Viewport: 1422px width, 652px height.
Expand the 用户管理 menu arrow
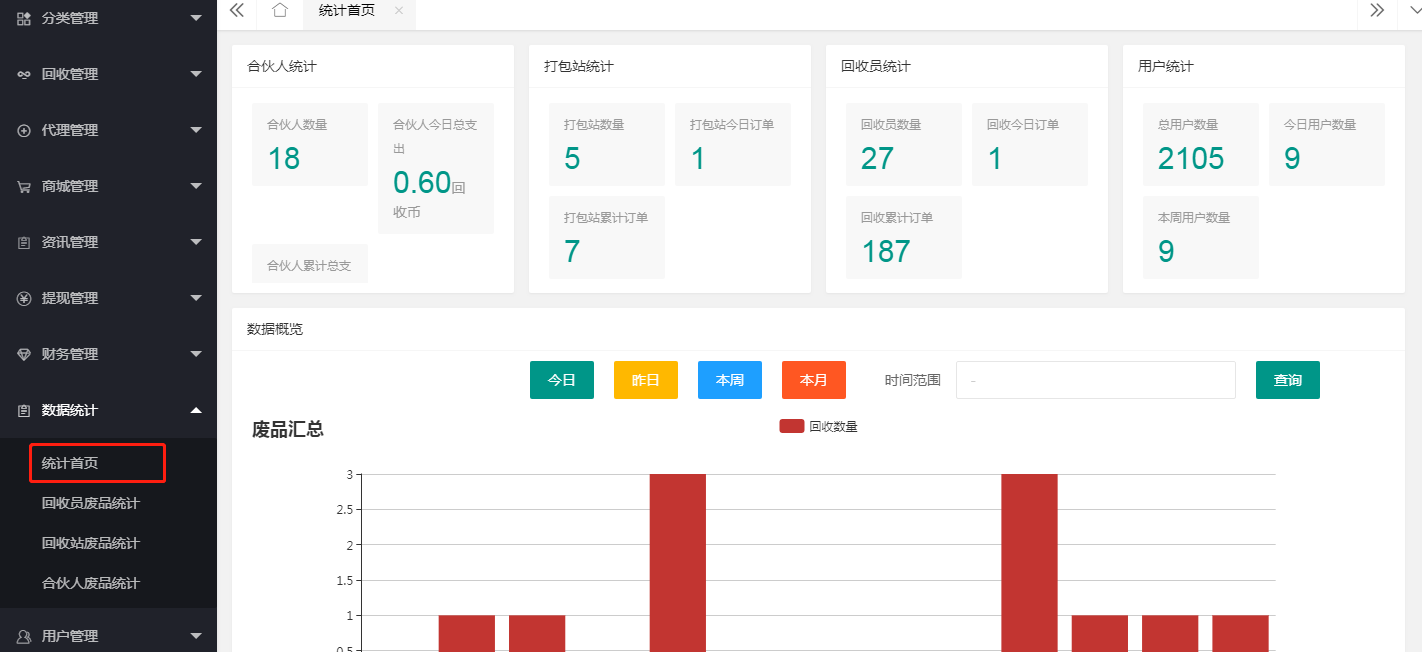(196, 636)
